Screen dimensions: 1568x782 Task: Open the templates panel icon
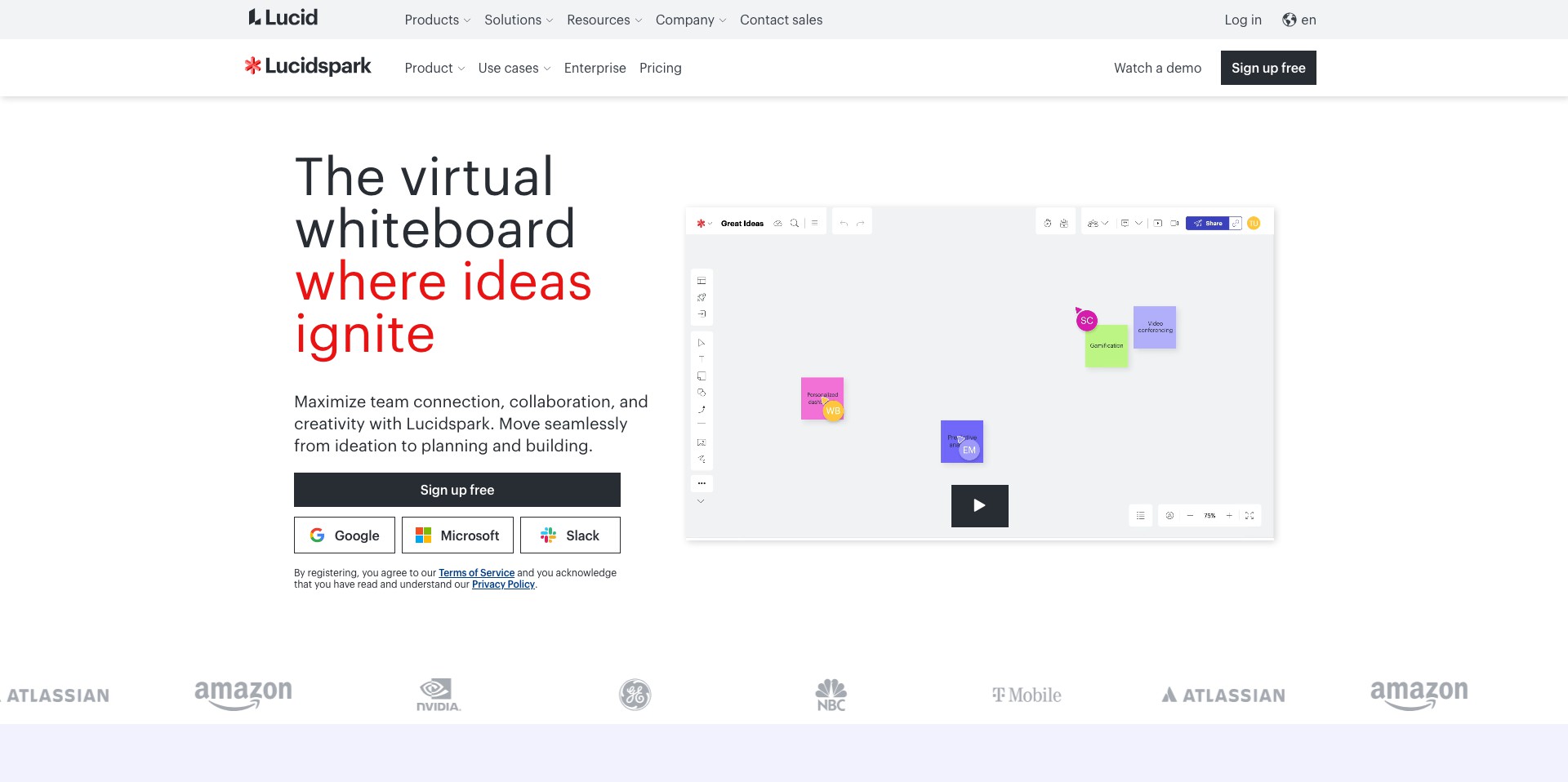click(x=702, y=281)
